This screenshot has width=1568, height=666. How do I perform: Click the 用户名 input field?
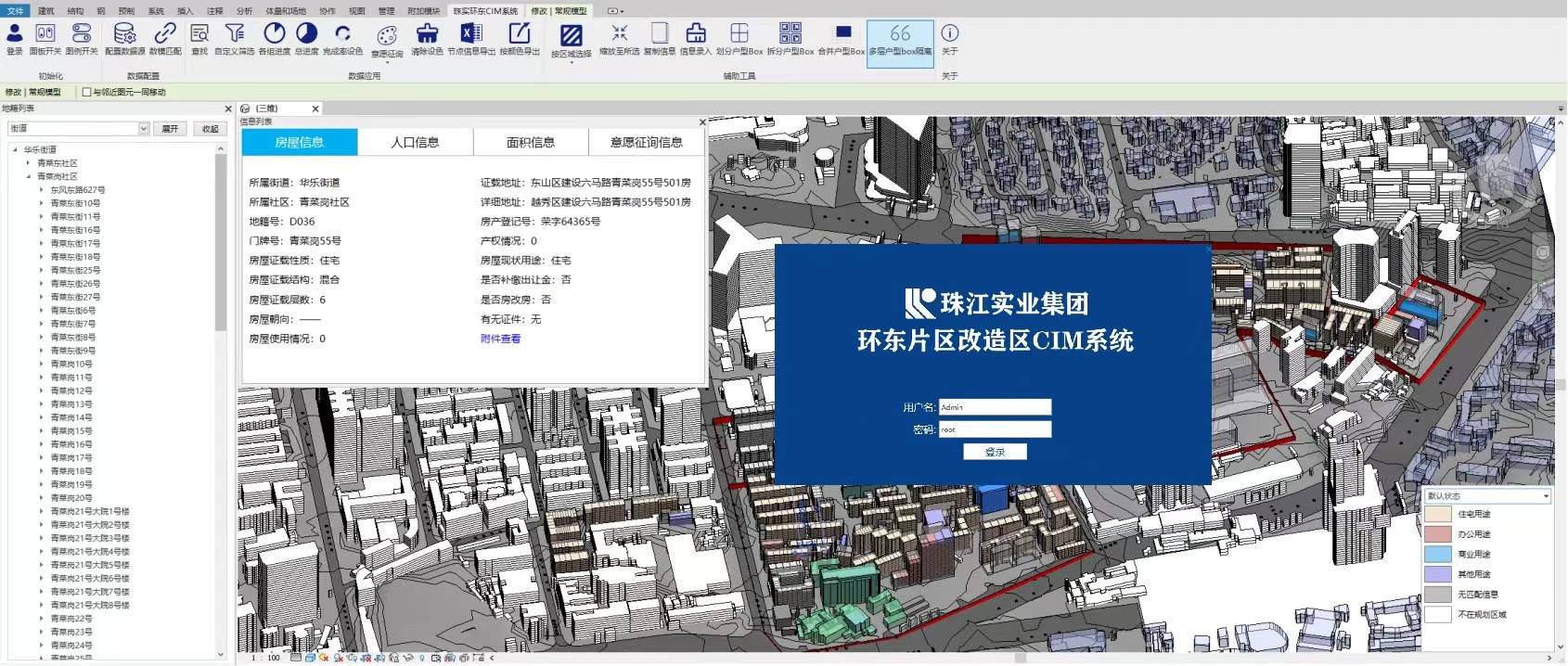click(x=995, y=407)
